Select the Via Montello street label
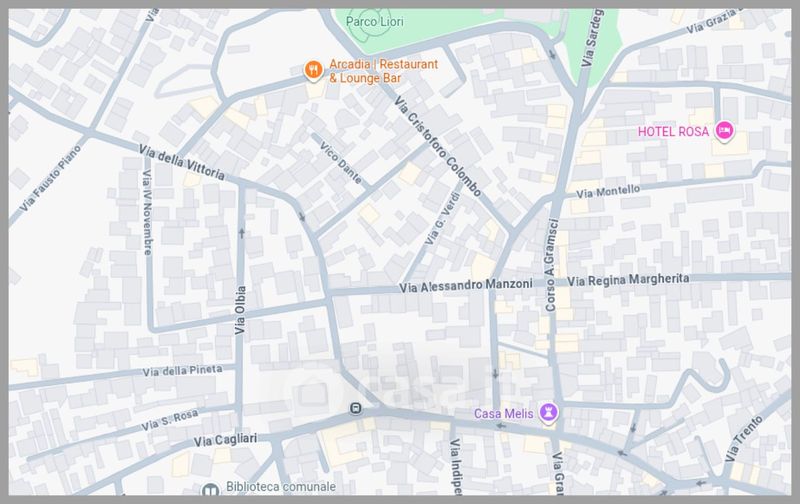Image resolution: width=800 pixels, height=504 pixels. [x=608, y=191]
